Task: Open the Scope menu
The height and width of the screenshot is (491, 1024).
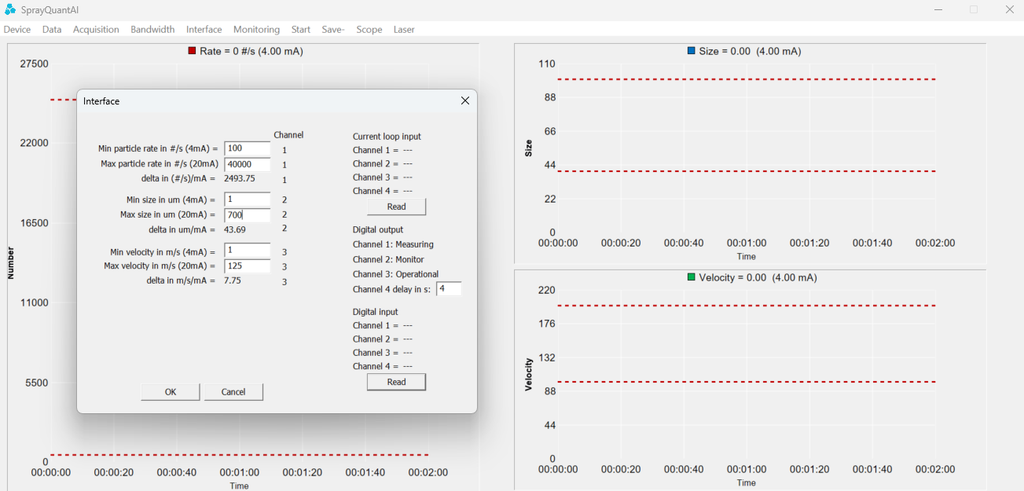Action: point(369,29)
